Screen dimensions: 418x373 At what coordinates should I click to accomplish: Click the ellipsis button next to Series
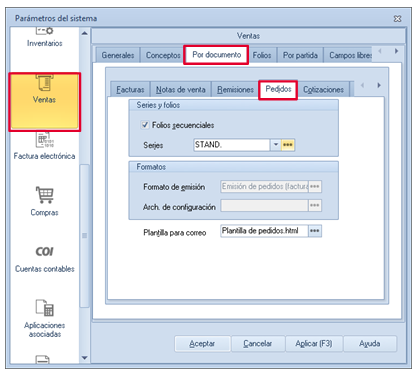coord(288,145)
